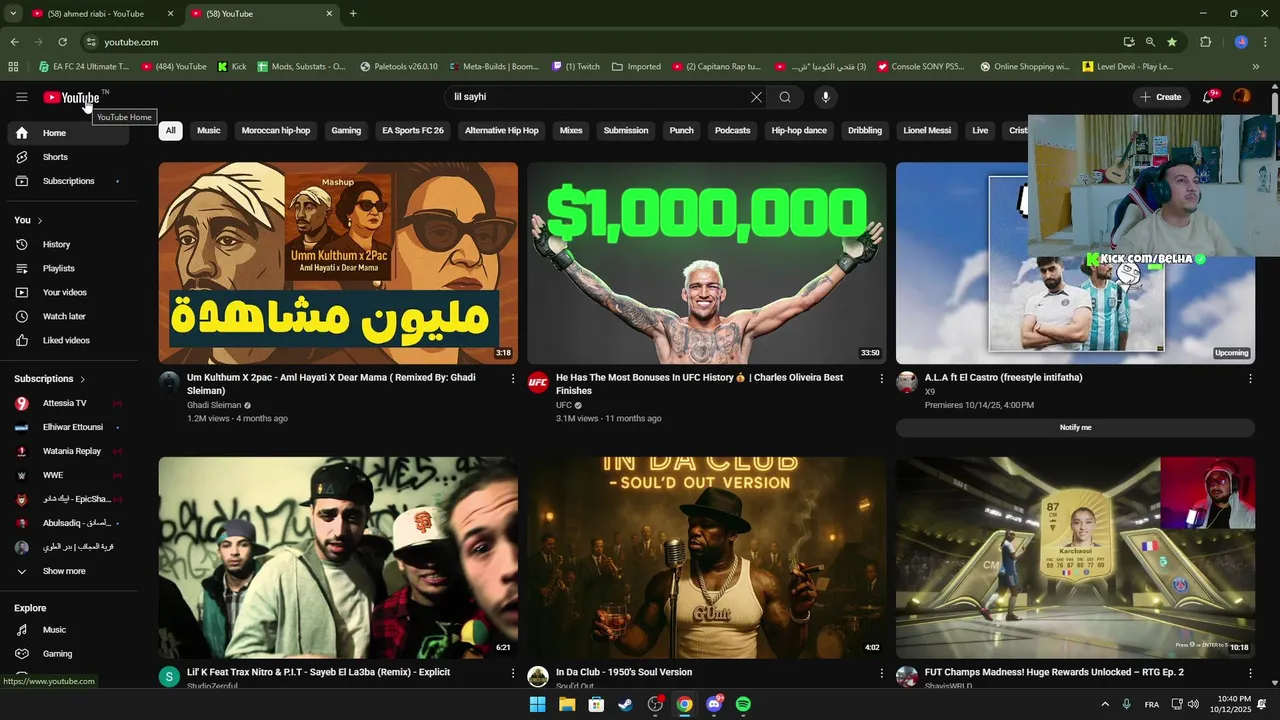Open the Umm Kulthum x 2Pac thumbnail
The height and width of the screenshot is (720, 1280).
338,263
